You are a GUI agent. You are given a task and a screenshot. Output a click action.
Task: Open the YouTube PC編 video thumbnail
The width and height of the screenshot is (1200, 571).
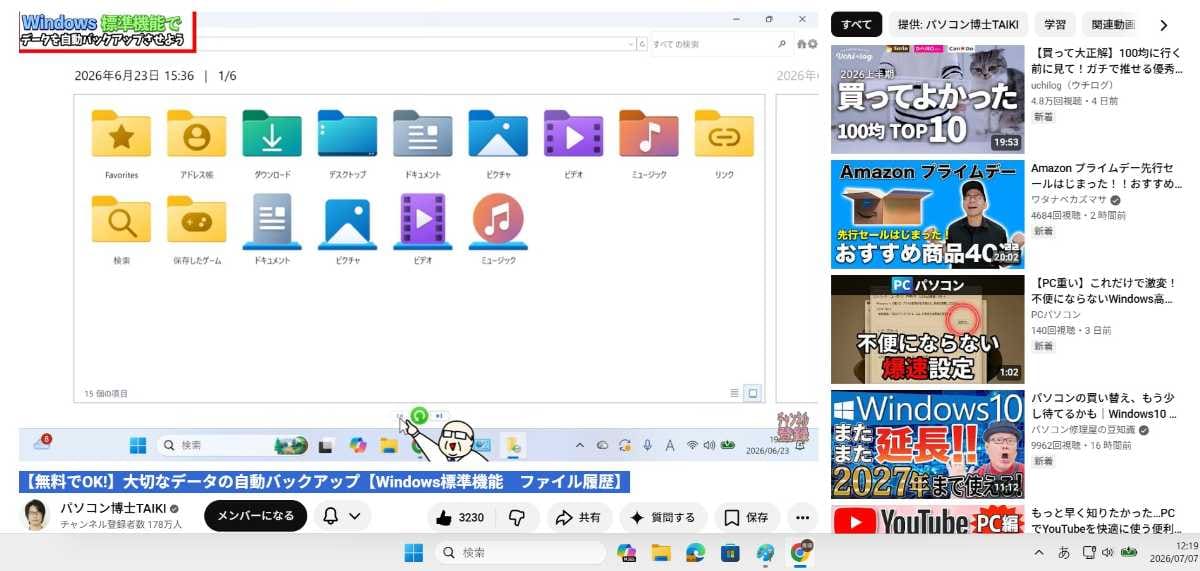point(927,519)
